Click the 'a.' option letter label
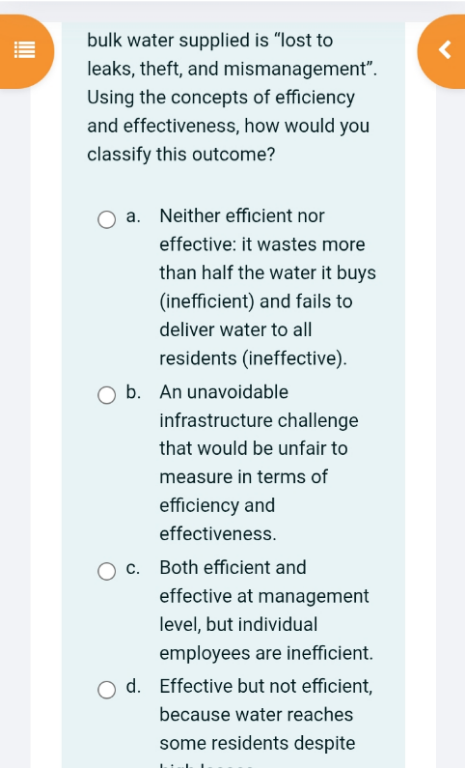Screen dimensions: 465x768 133,216
